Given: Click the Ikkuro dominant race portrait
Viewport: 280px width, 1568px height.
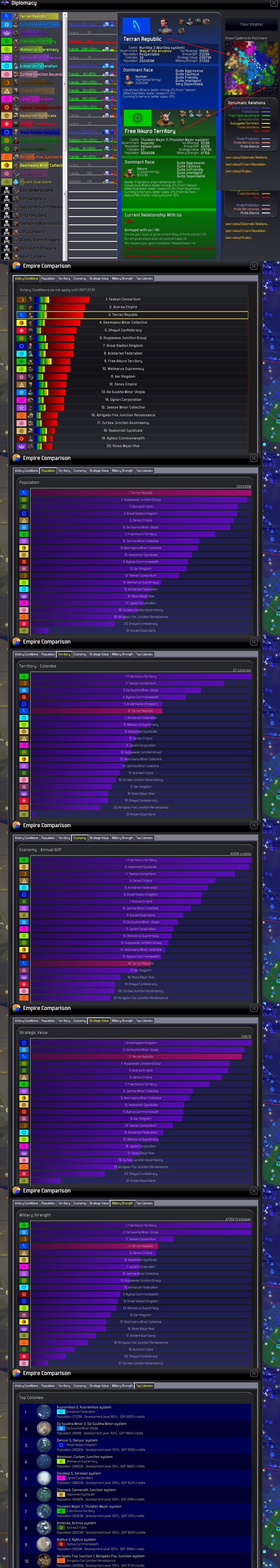Looking at the screenshot, I should tap(129, 172).
